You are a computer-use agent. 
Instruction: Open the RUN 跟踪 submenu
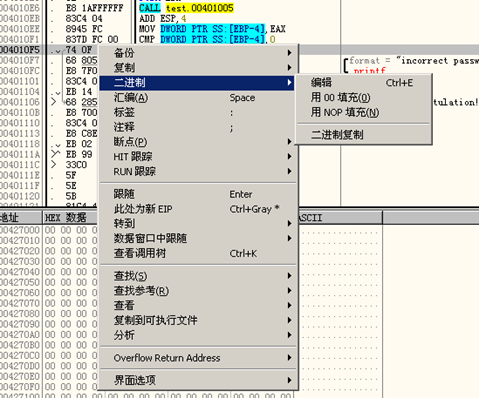pos(197,171)
